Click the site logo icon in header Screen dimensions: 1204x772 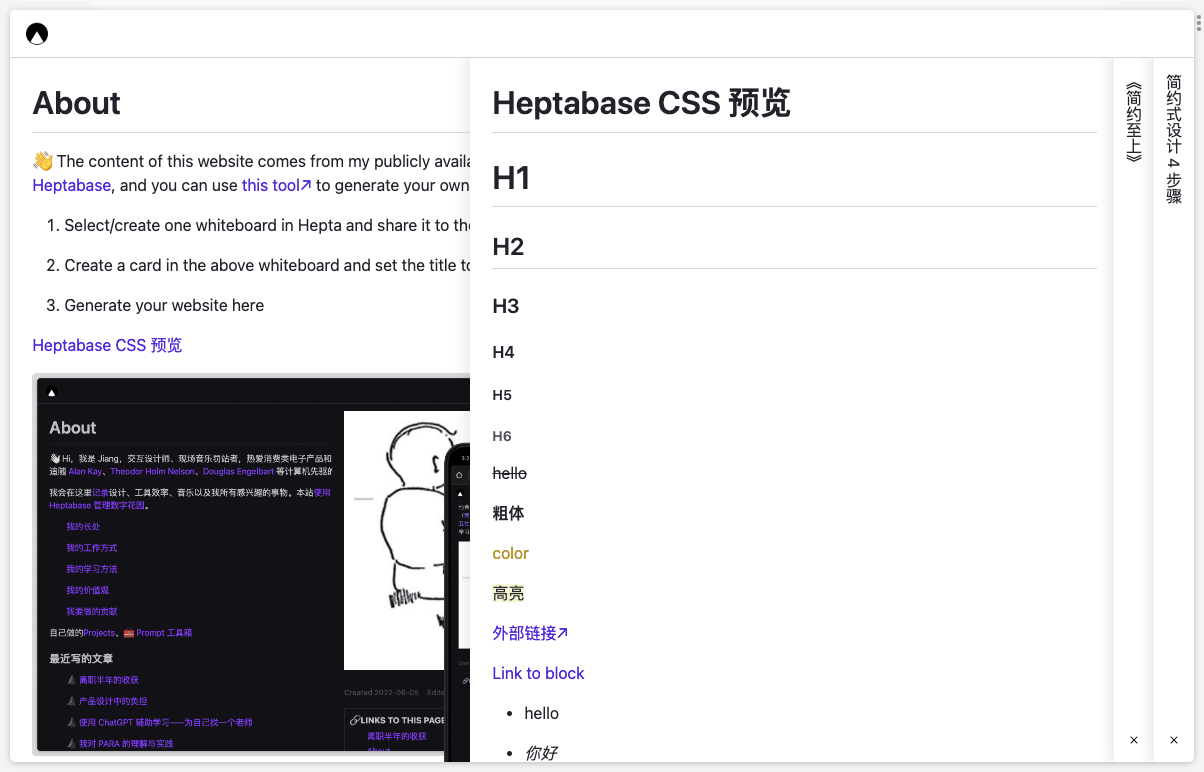click(x=37, y=34)
